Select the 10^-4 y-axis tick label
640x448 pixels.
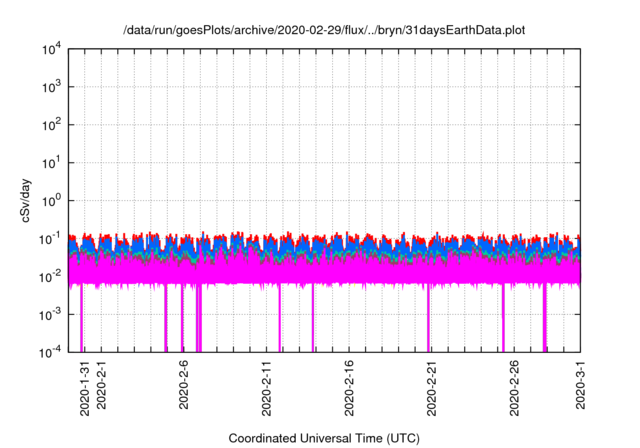click(51, 352)
